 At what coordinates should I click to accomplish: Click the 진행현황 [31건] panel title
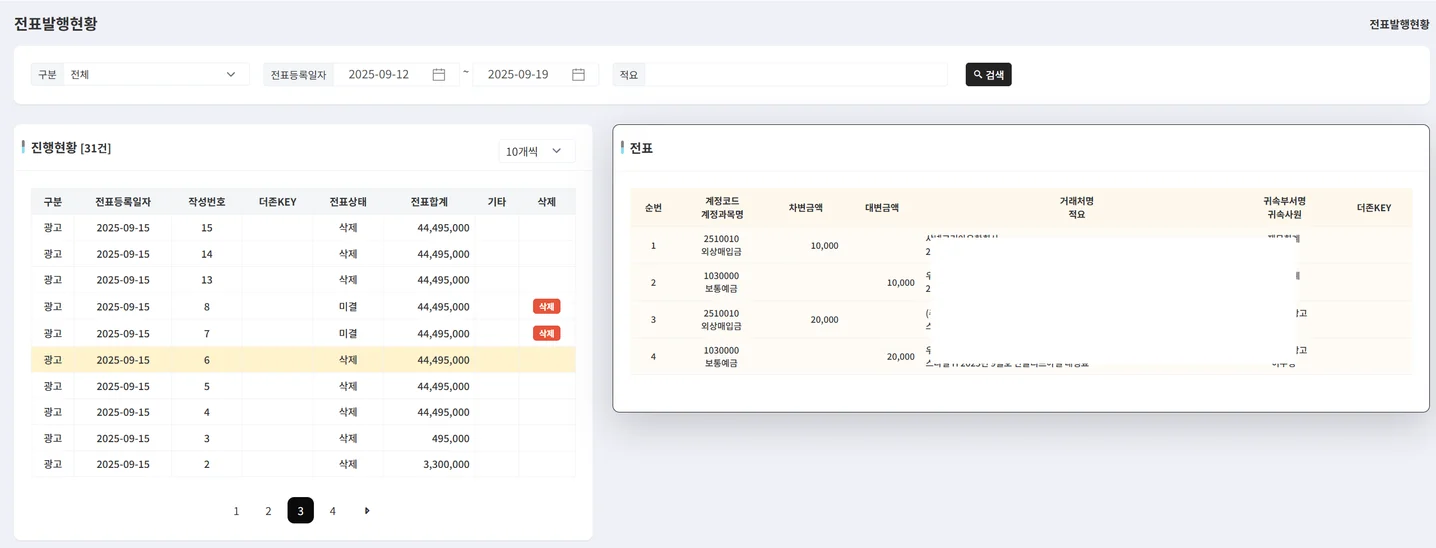(x=71, y=147)
